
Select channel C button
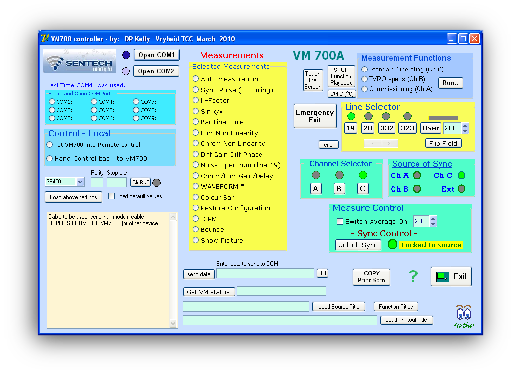(x=363, y=189)
